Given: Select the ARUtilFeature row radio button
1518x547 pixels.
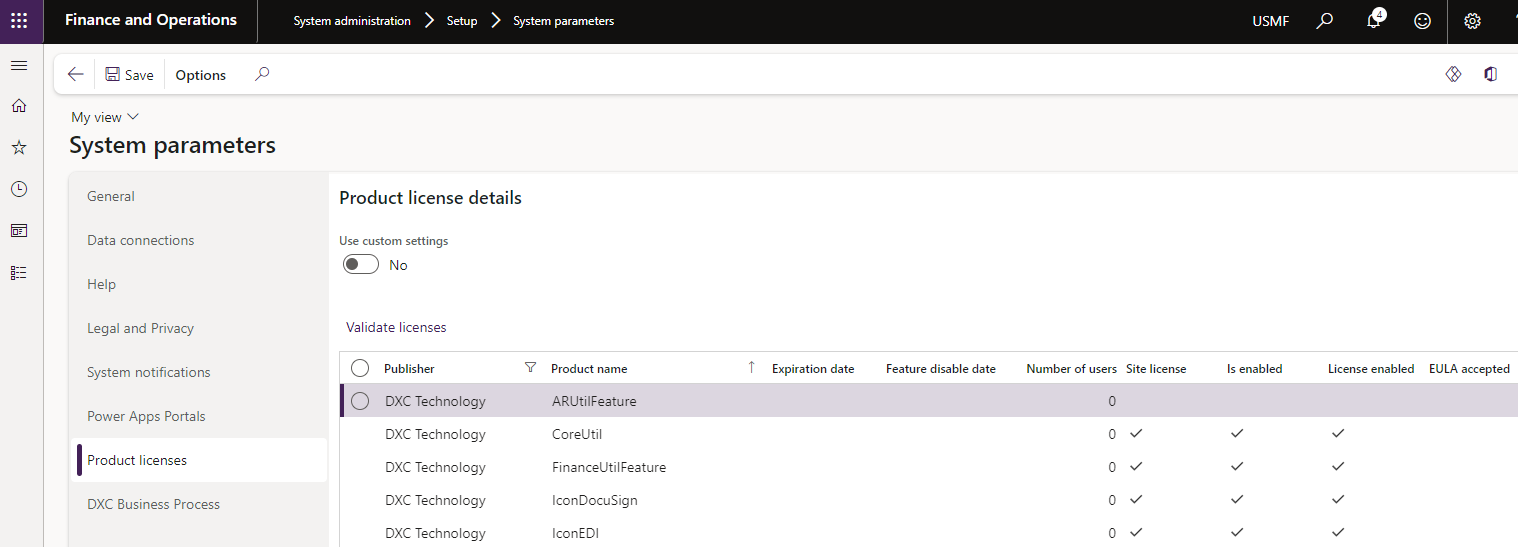Looking at the screenshot, I should coord(360,401).
